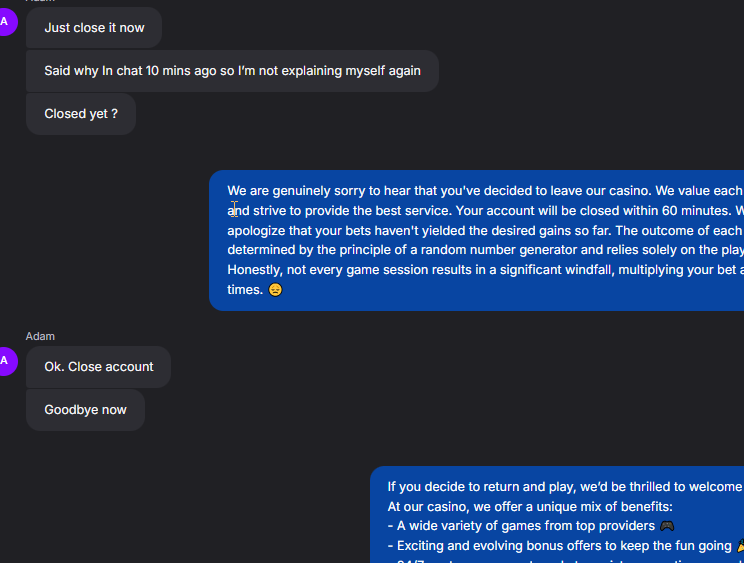Select the "Goodbye now" message bubble
744x563 pixels.
86,410
